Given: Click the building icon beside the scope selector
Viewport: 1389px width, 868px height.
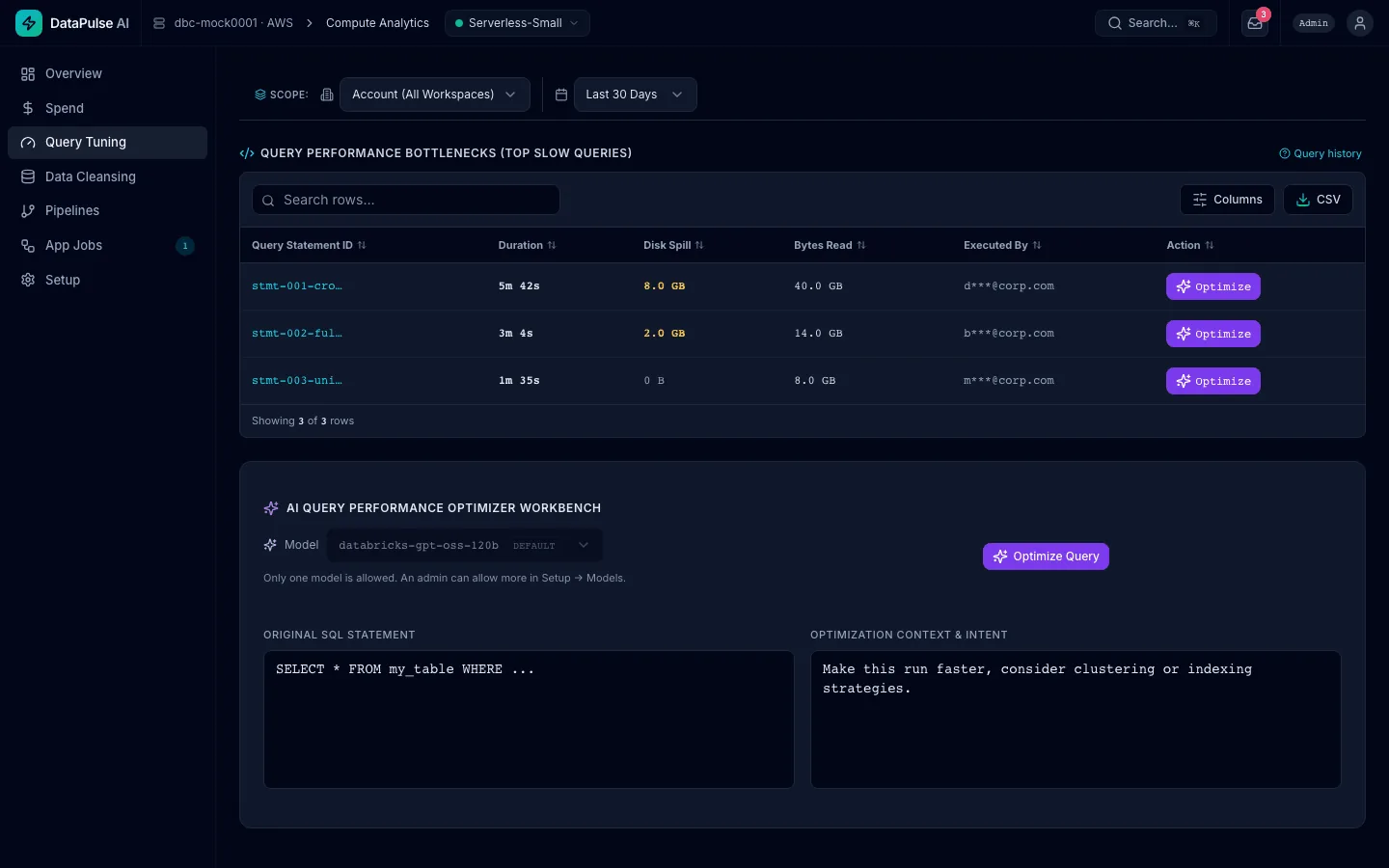Looking at the screenshot, I should (x=327, y=95).
